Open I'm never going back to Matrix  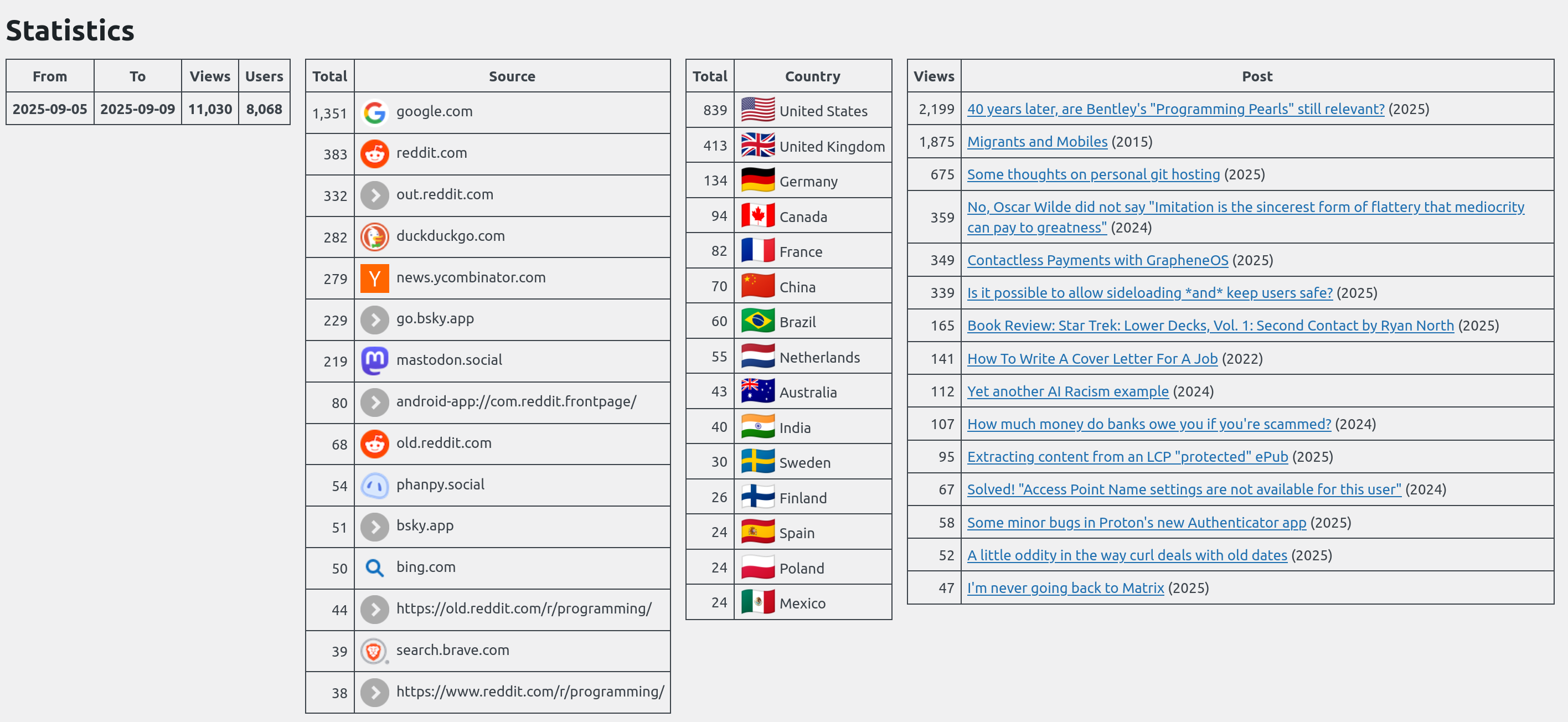[x=1065, y=588]
